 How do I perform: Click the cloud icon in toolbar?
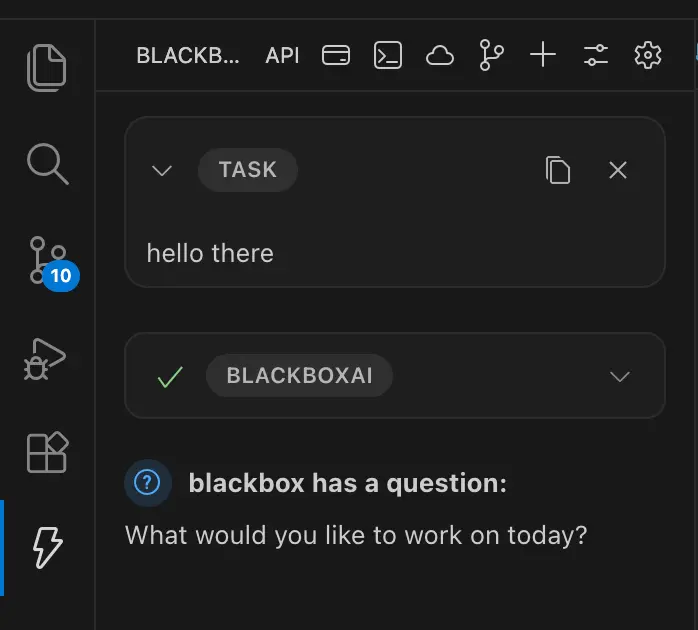tap(440, 55)
